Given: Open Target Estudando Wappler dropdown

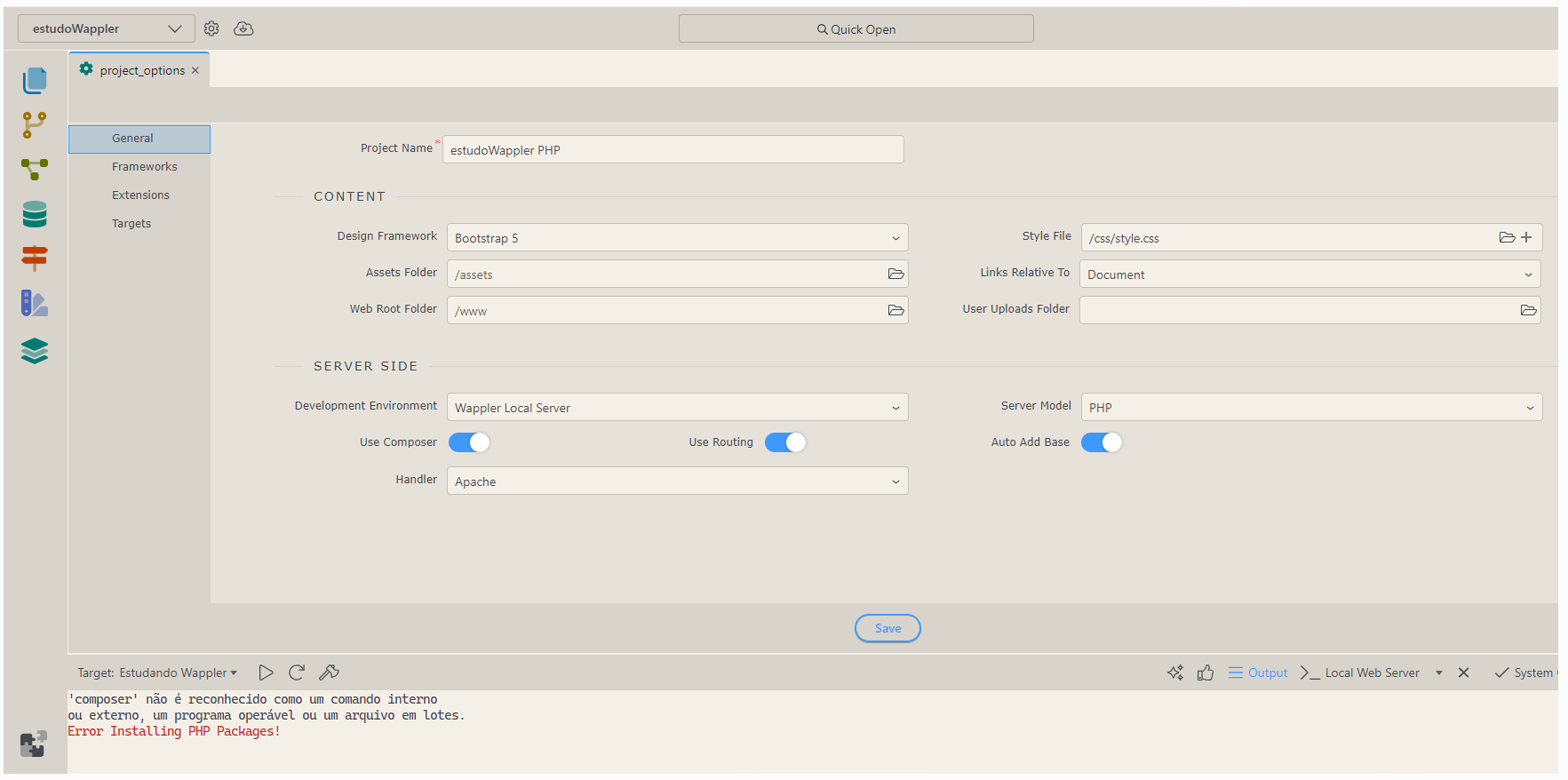Looking at the screenshot, I should [157, 673].
